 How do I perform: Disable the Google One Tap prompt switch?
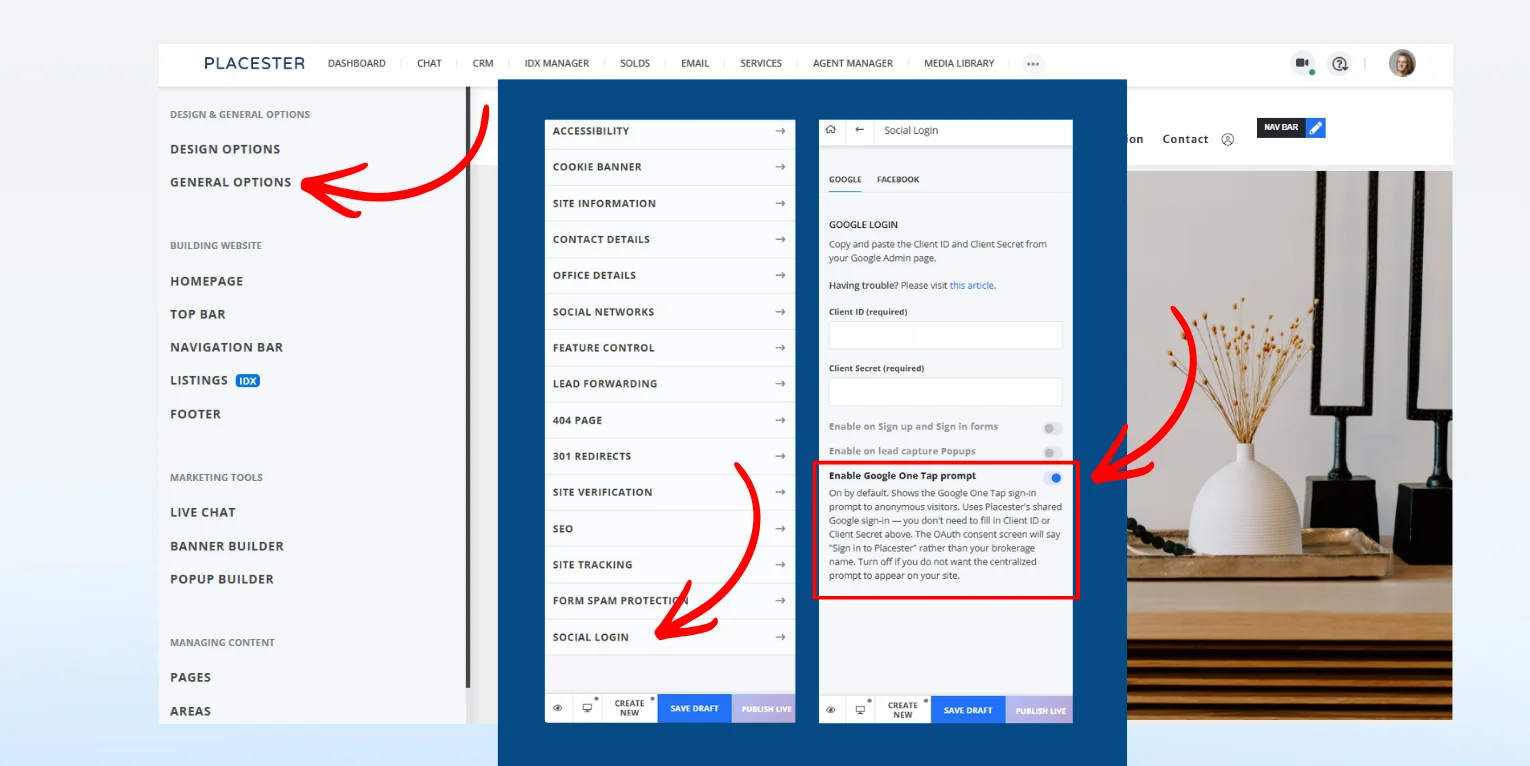point(1052,478)
